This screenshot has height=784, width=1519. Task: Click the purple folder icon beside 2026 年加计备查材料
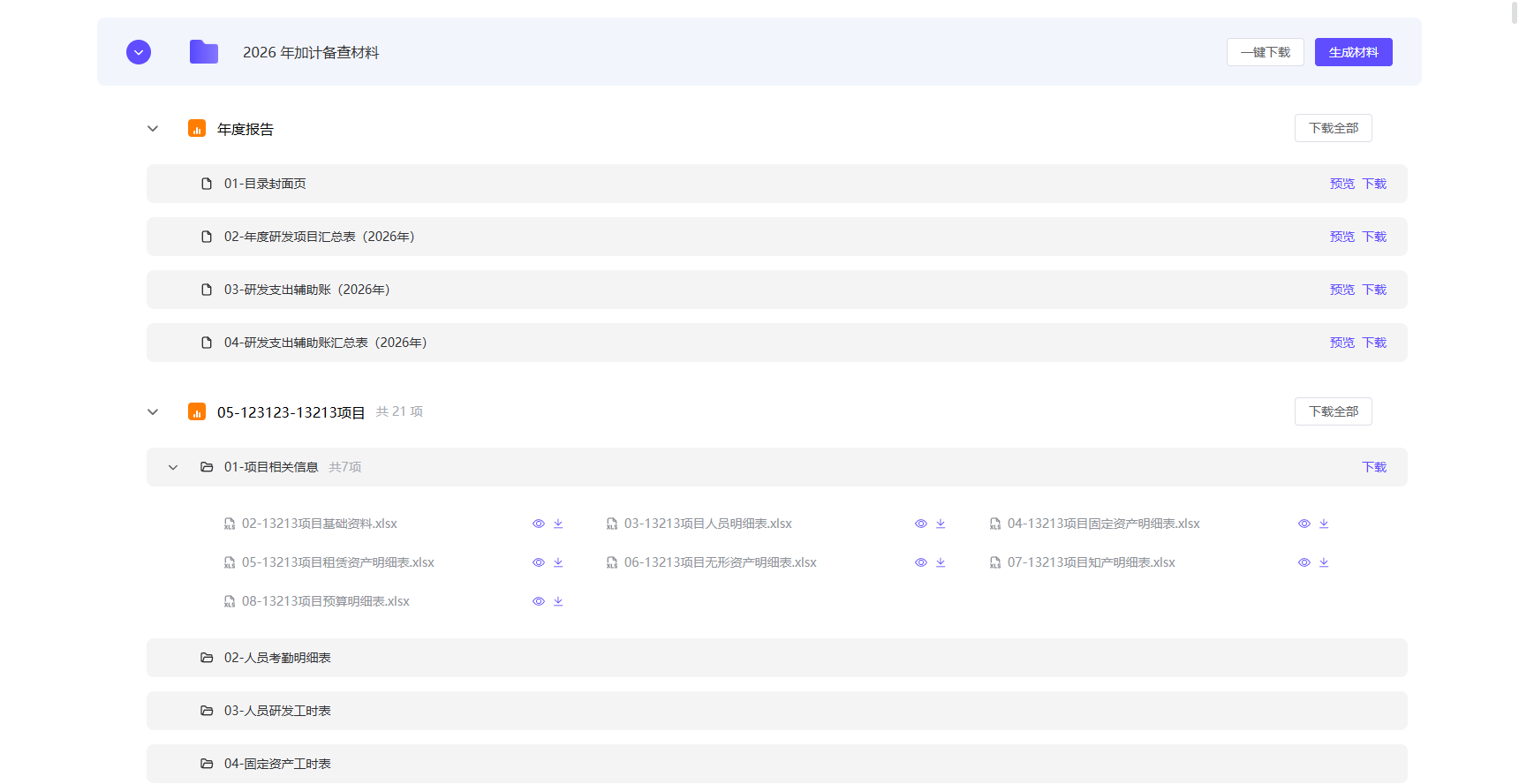click(x=204, y=52)
